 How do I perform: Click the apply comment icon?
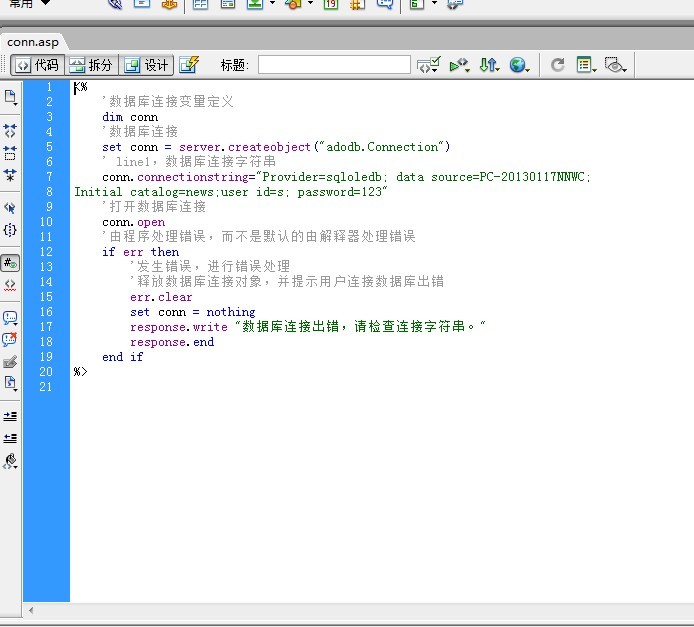[x=10, y=318]
